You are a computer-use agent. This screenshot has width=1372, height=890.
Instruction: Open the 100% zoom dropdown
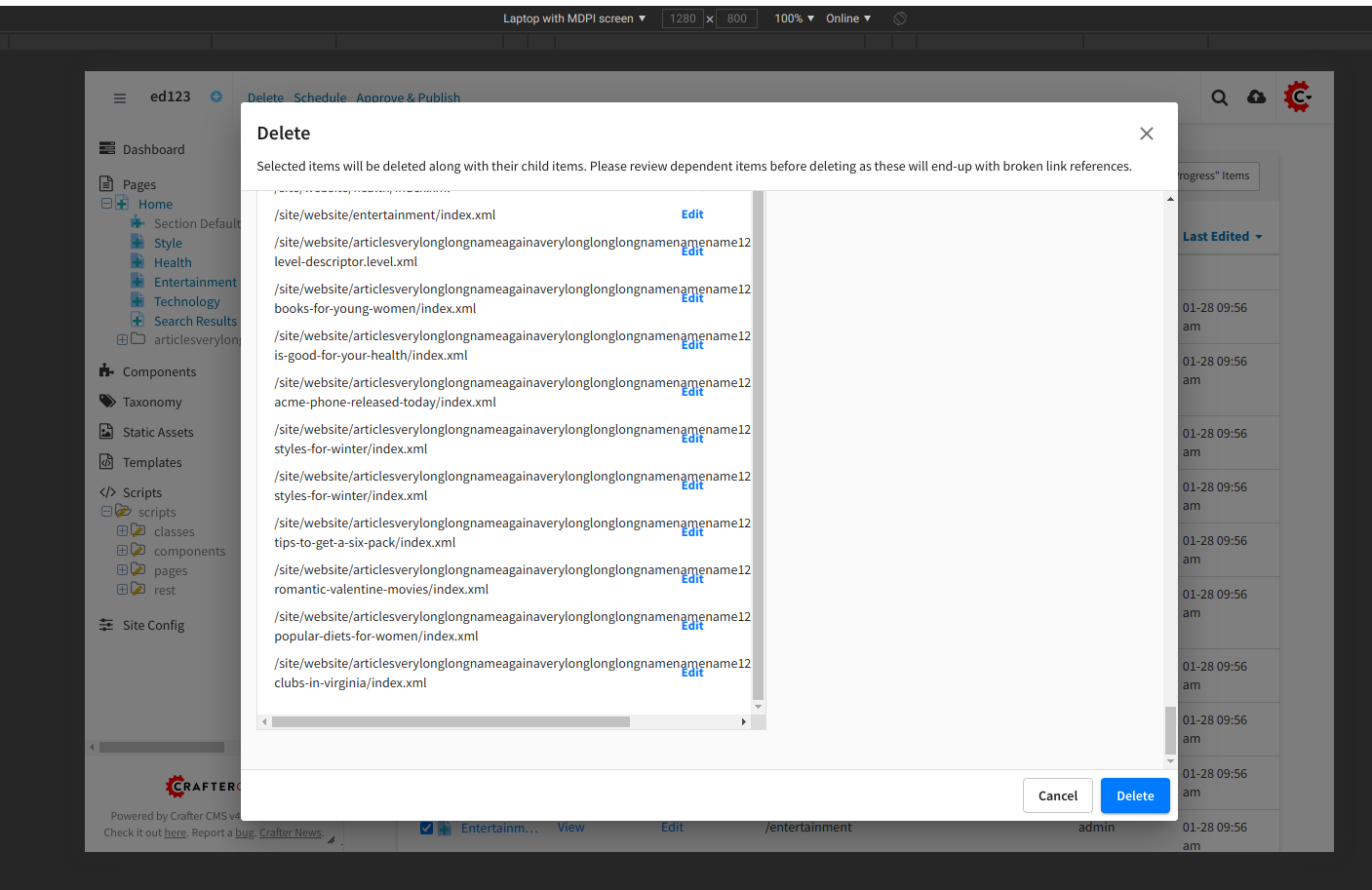click(794, 19)
